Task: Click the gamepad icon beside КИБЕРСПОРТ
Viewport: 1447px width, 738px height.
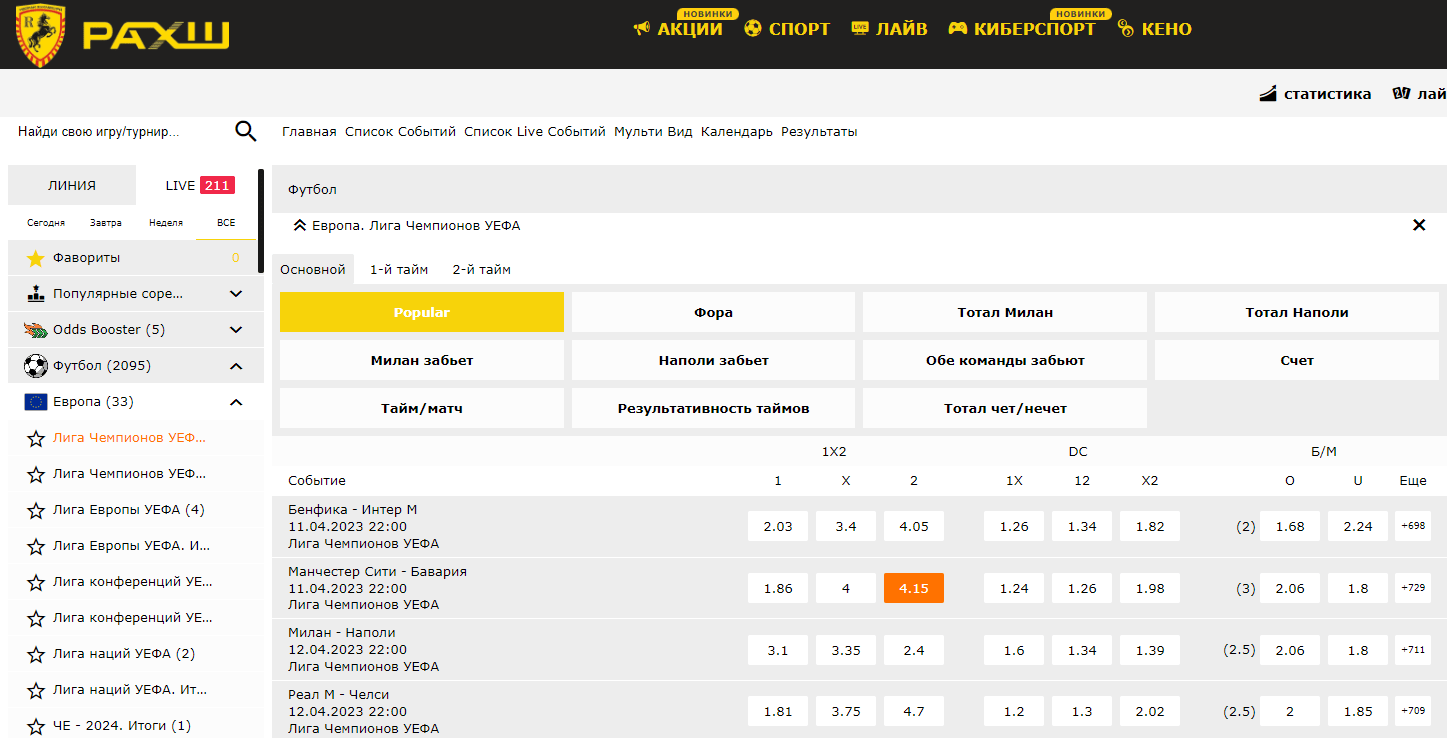Action: coord(957,29)
